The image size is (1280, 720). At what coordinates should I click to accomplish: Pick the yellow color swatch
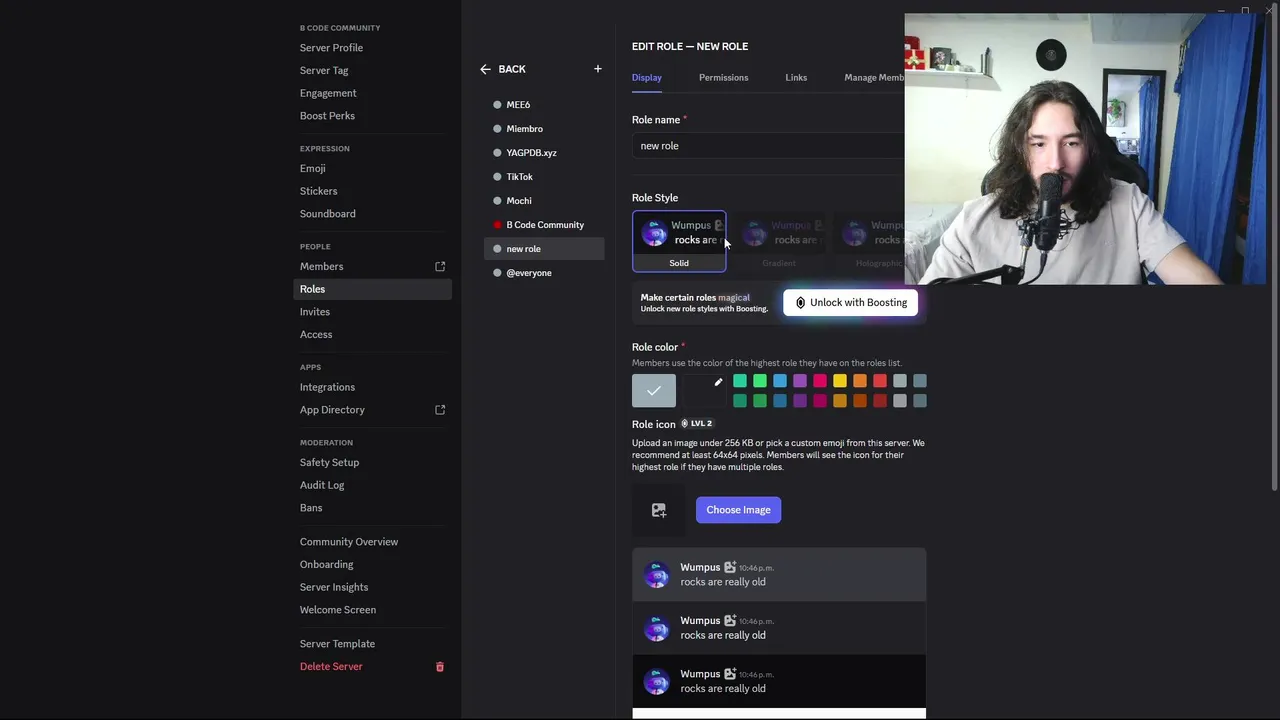tap(840, 381)
